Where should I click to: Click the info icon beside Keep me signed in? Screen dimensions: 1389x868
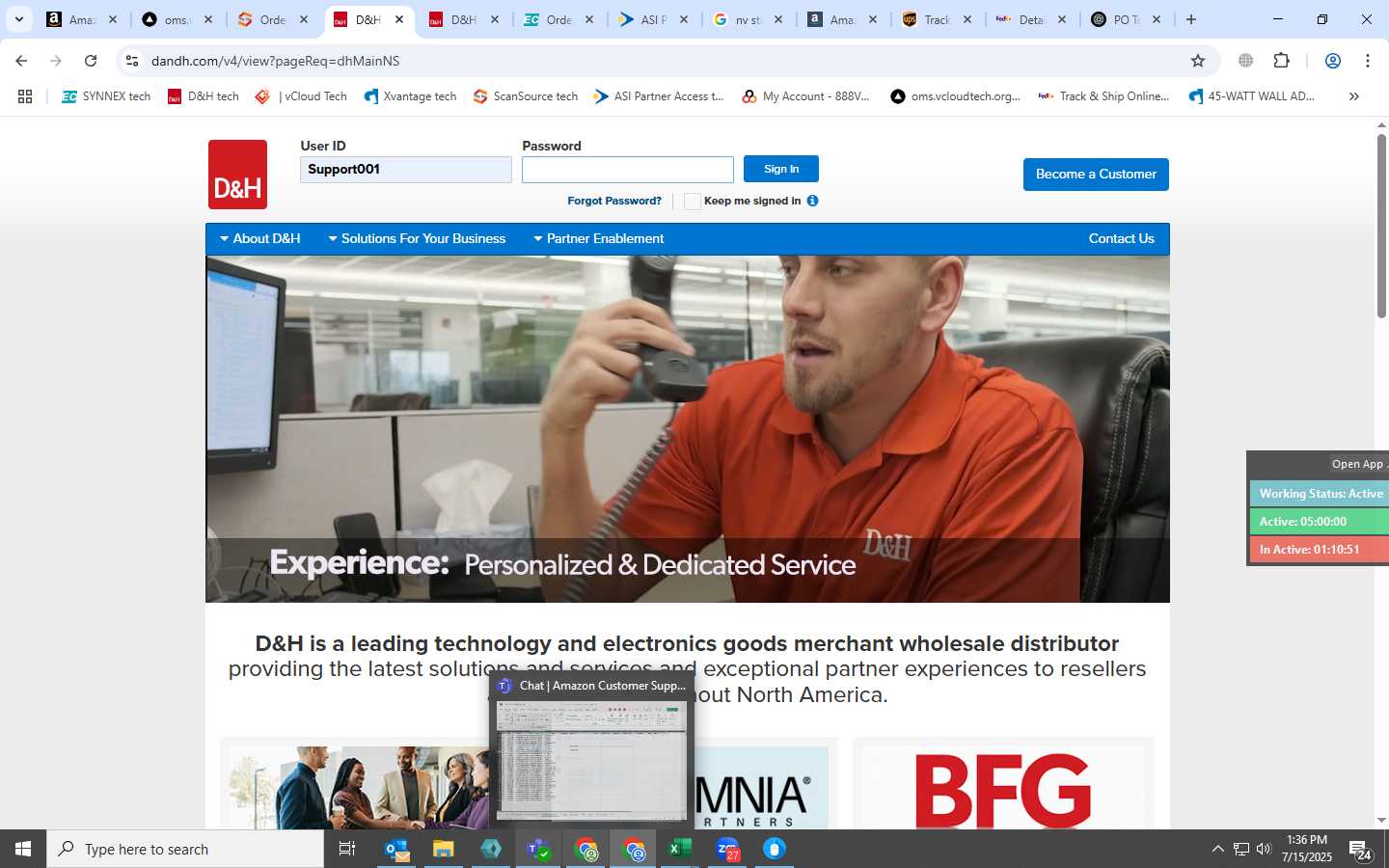coord(812,201)
